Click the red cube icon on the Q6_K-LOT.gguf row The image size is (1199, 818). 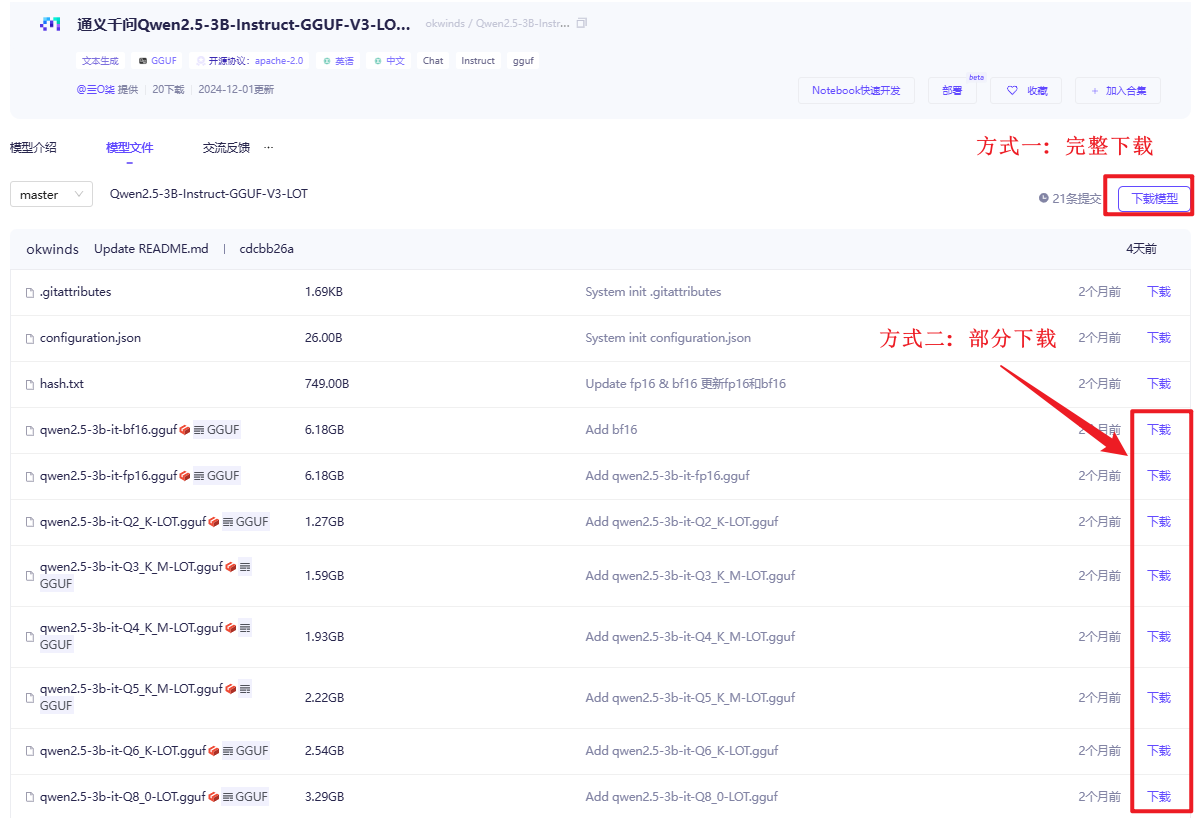[213, 751]
